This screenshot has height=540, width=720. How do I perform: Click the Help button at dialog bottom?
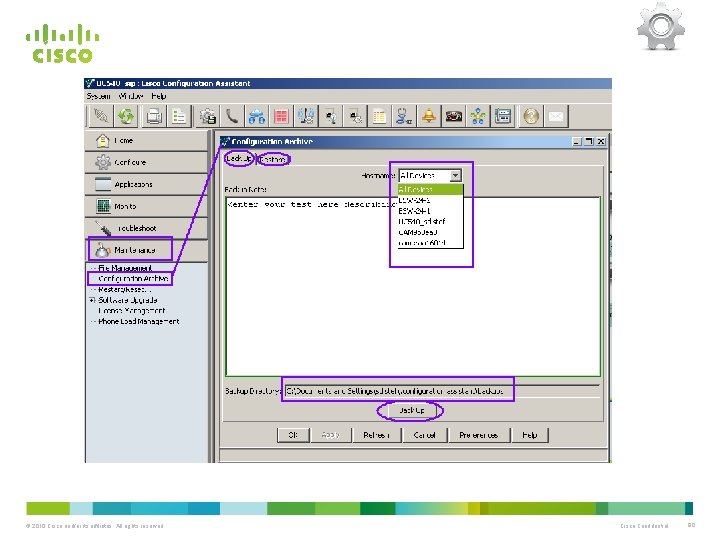530,435
